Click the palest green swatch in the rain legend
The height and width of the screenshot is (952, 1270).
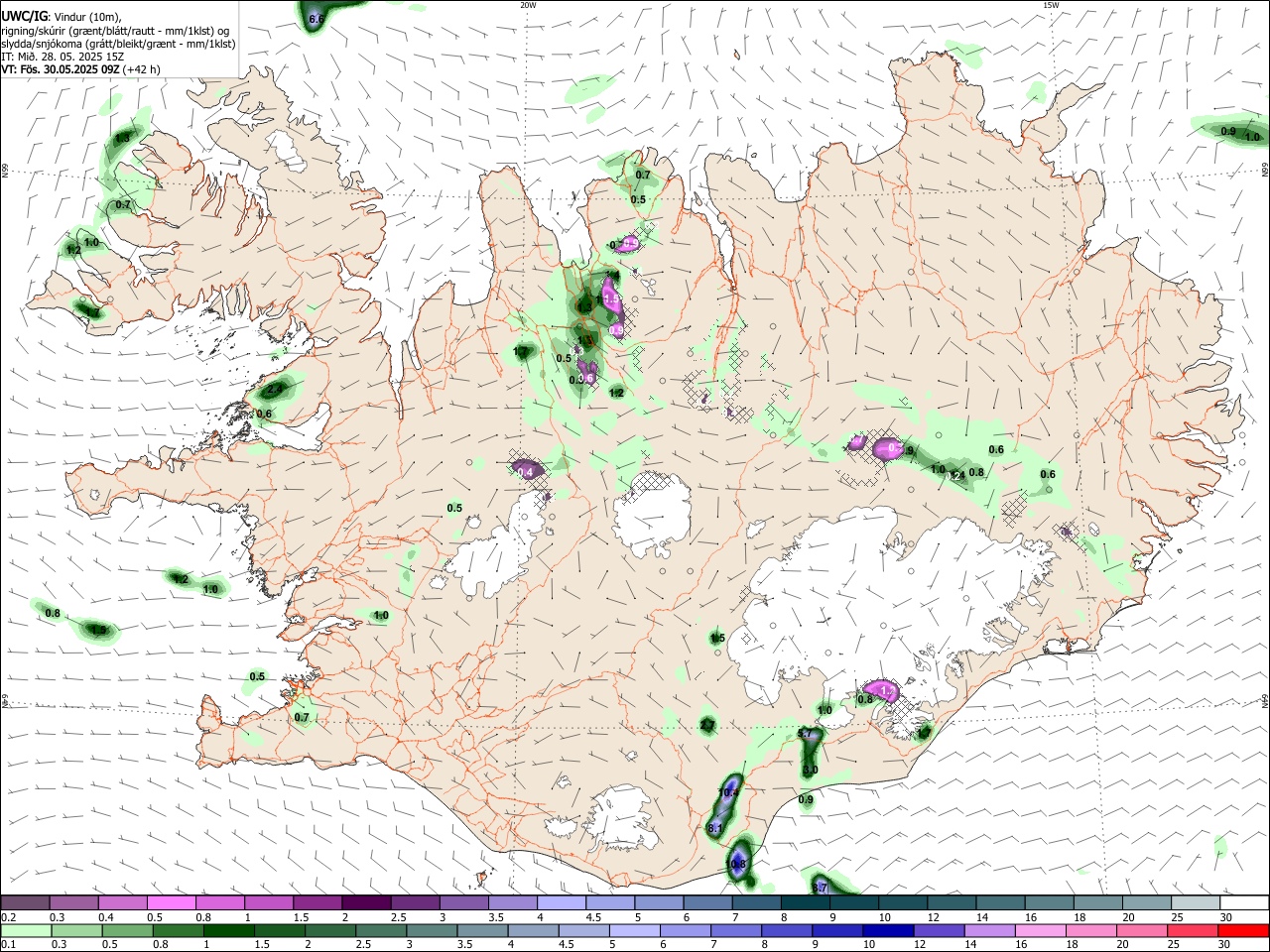click(26, 930)
